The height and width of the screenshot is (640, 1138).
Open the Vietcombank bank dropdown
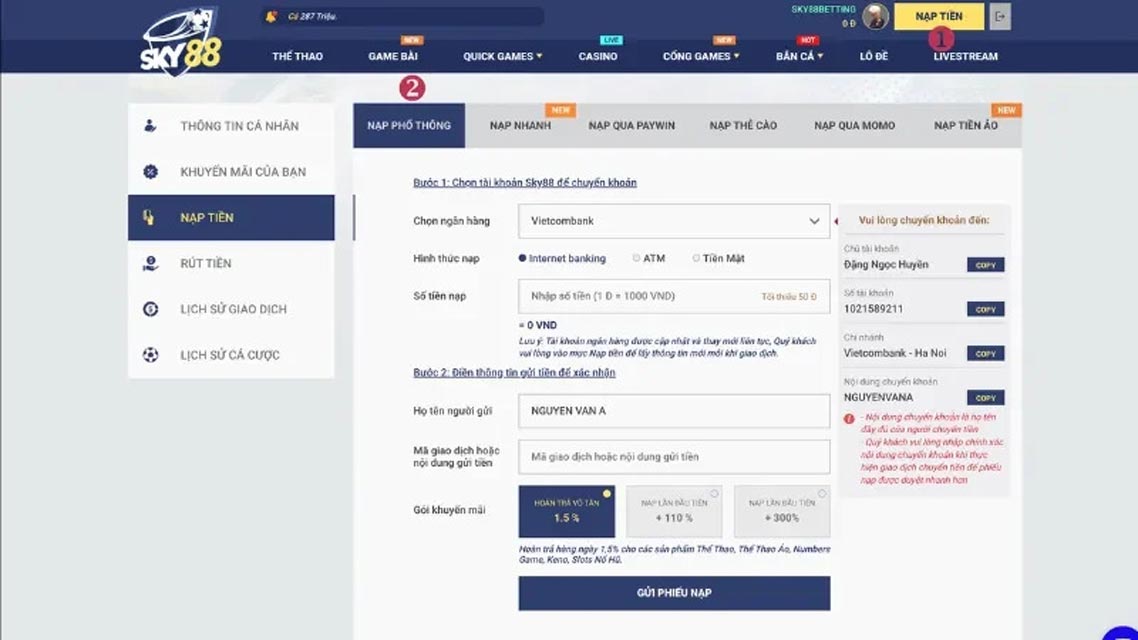(x=674, y=221)
